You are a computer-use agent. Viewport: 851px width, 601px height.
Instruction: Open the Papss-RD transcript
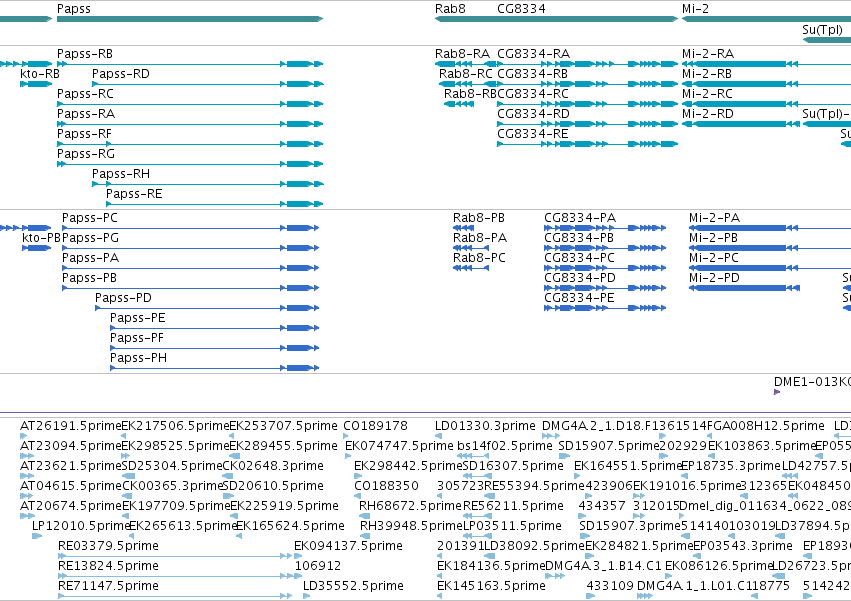coord(120,74)
